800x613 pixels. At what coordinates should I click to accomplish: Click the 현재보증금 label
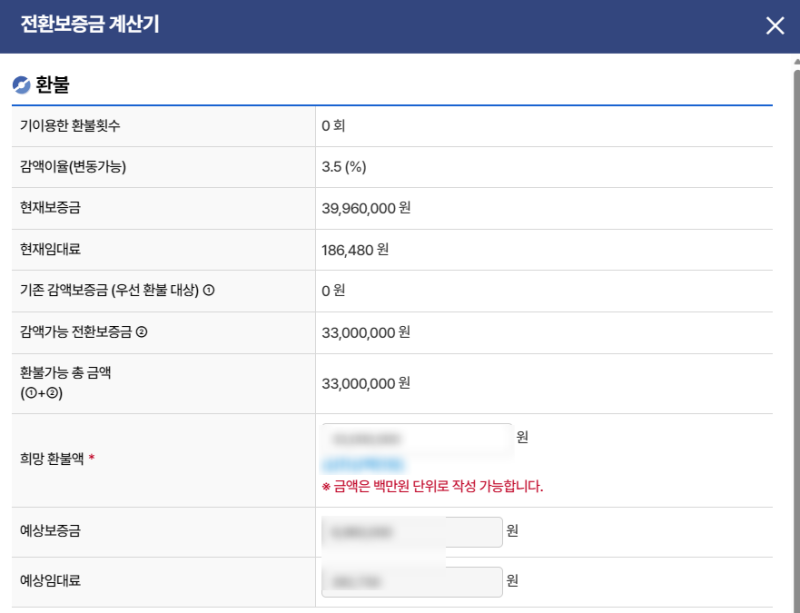tap(50, 207)
